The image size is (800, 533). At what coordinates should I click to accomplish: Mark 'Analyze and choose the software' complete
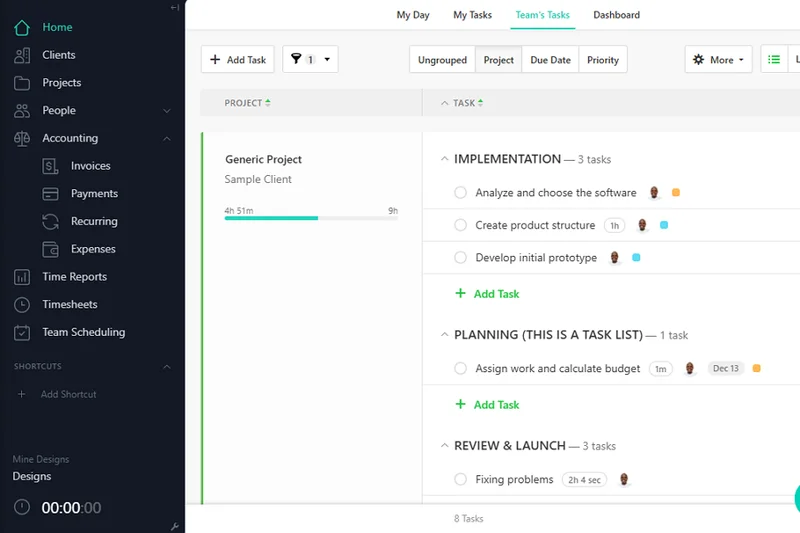(x=460, y=193)
